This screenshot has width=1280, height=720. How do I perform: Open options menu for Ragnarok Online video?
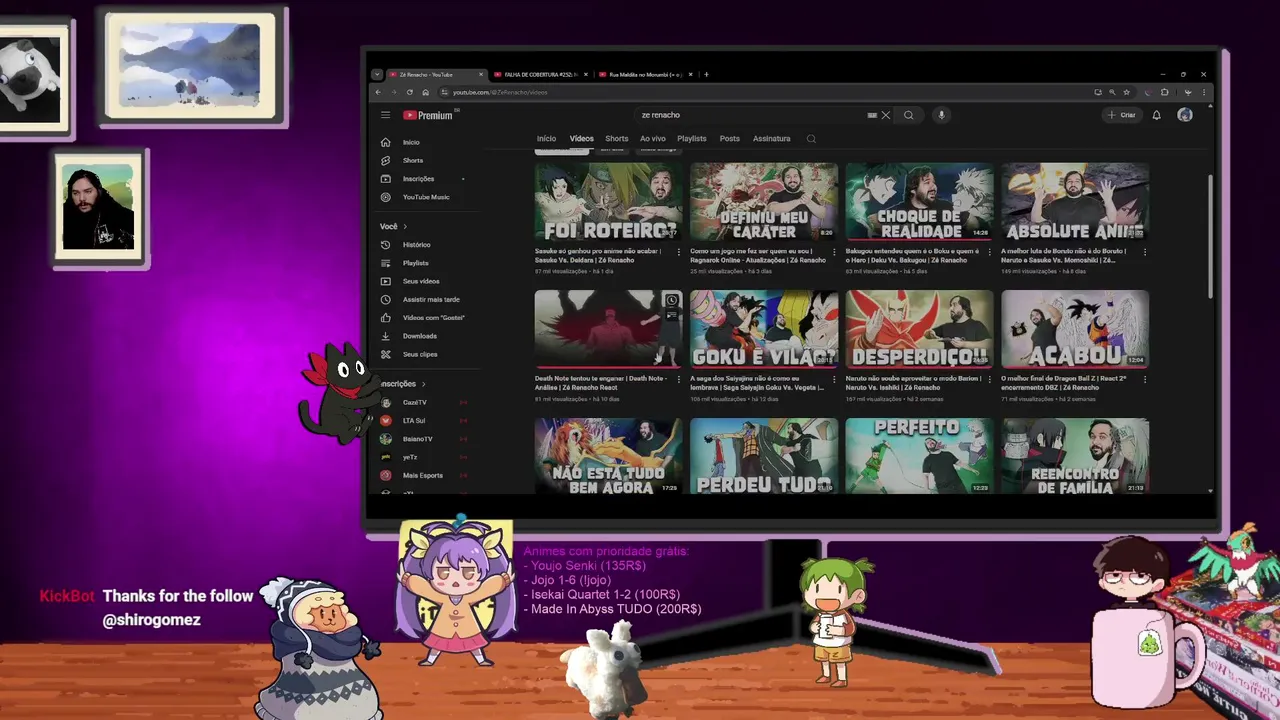coord(834,252)
